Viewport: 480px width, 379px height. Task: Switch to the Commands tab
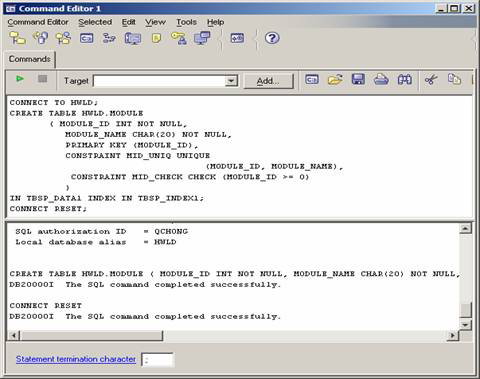pyautogui.click(x=29, y=59)
